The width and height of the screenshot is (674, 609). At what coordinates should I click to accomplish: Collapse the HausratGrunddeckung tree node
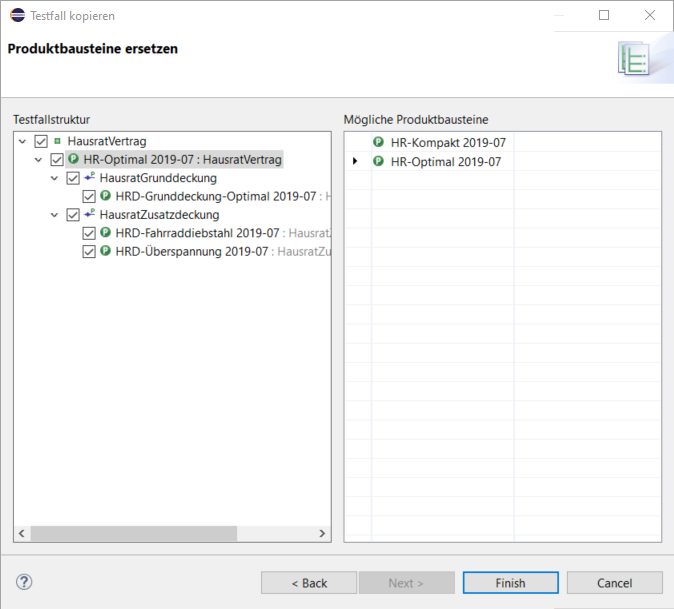tap(55, 178)
